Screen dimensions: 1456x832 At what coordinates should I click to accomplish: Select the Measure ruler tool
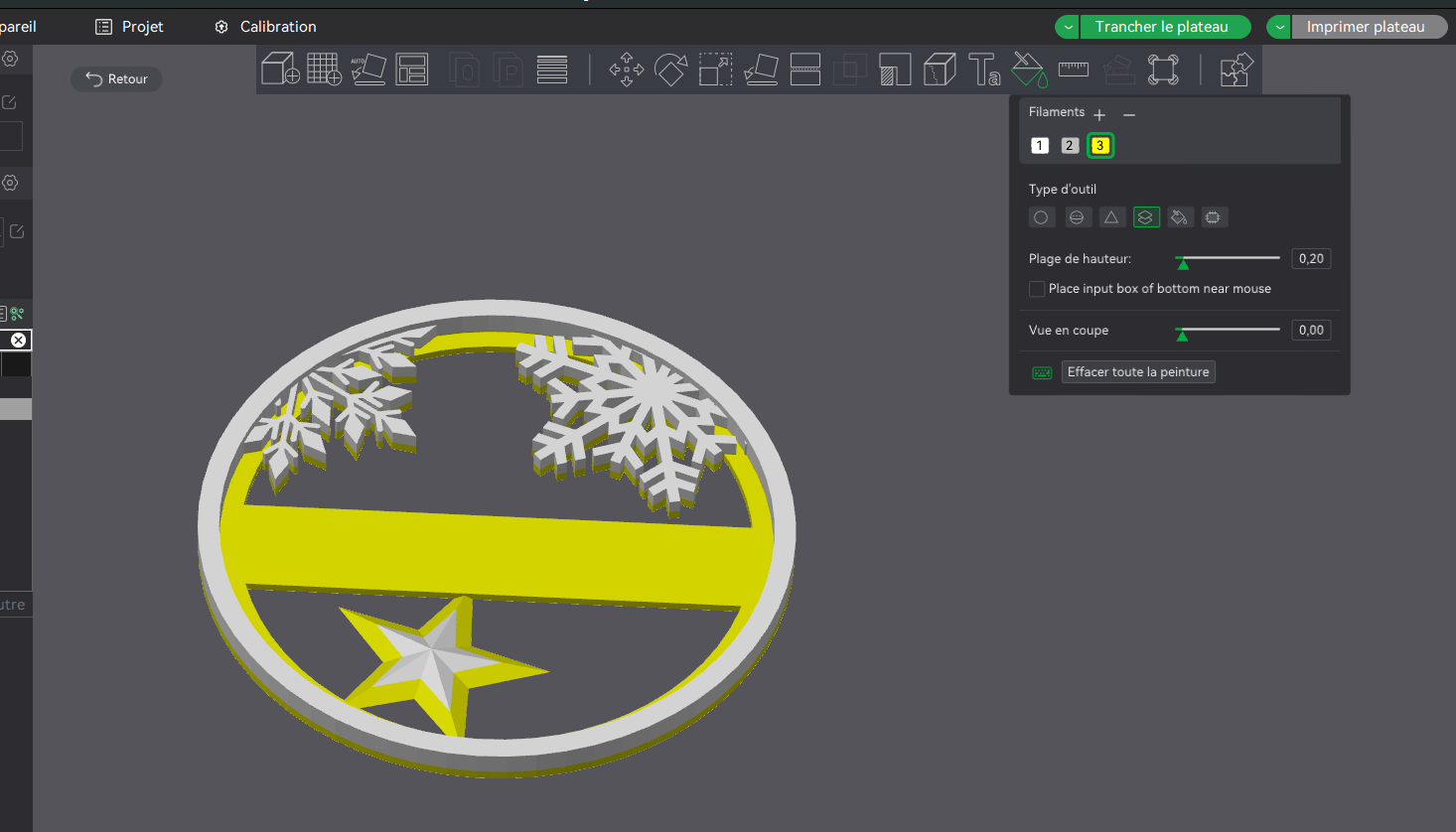[1074, 69]
